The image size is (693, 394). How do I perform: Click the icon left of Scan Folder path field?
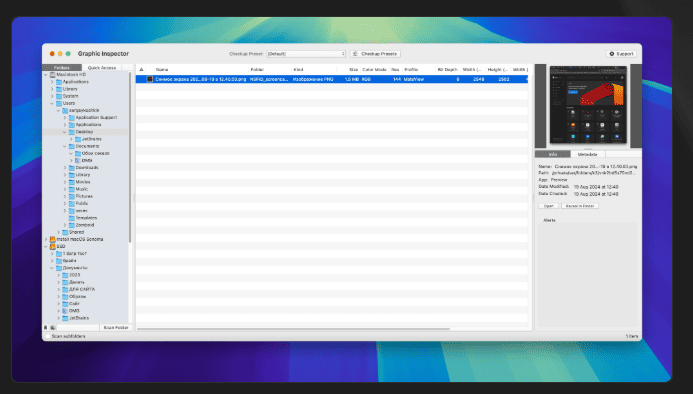pyautogui.click(x=53, y=328)
